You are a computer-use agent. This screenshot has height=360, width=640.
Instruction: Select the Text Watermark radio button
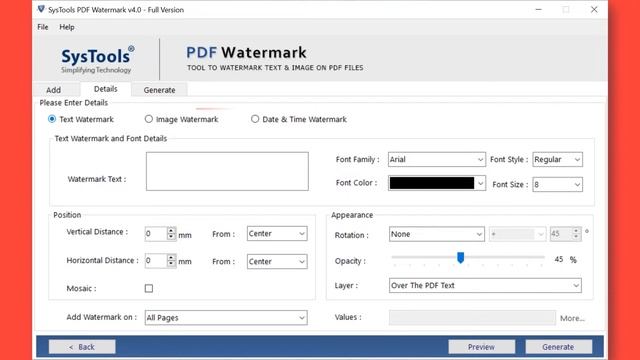pos(52,119)
